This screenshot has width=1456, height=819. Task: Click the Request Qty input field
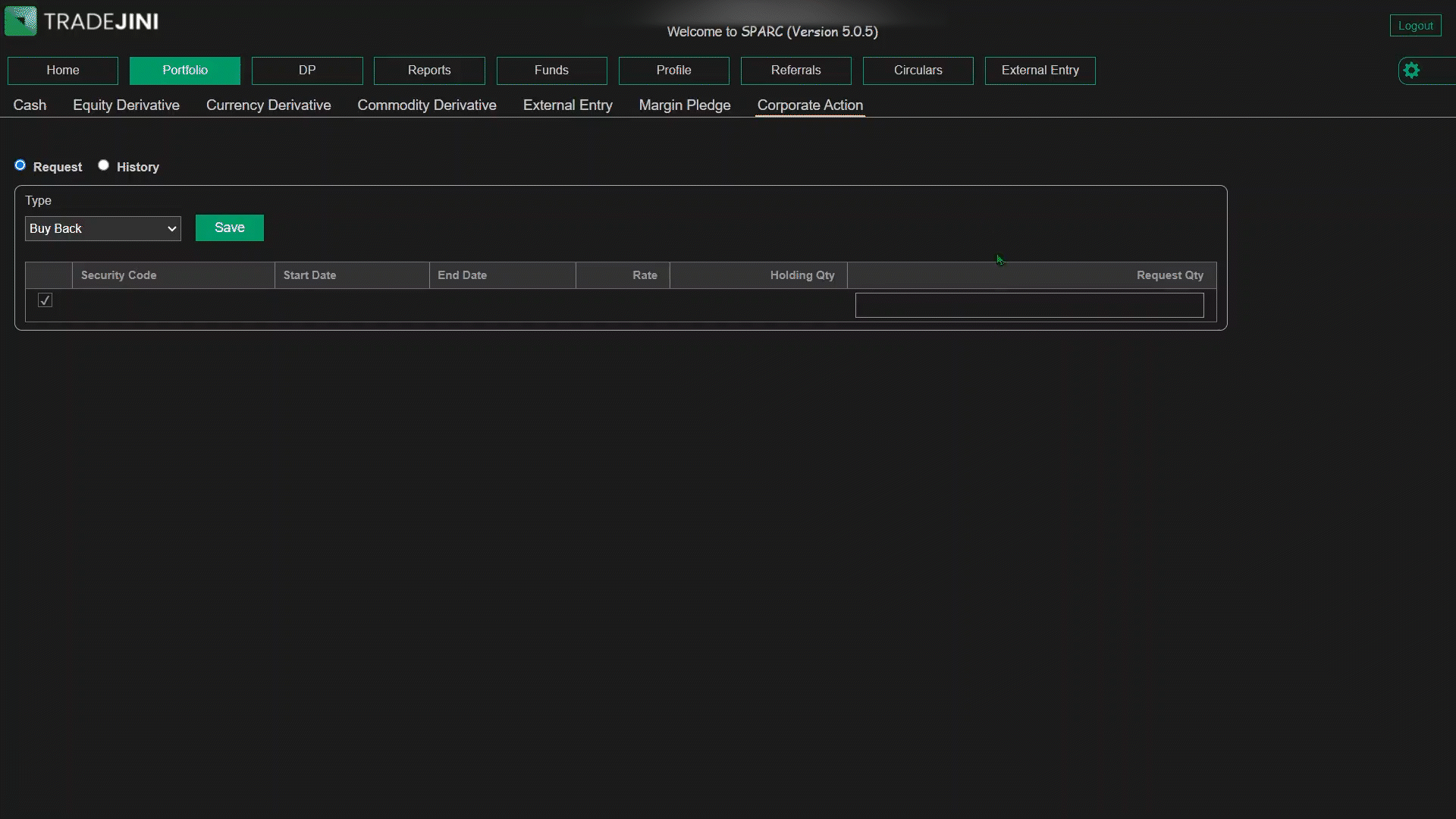point(1029,305)
